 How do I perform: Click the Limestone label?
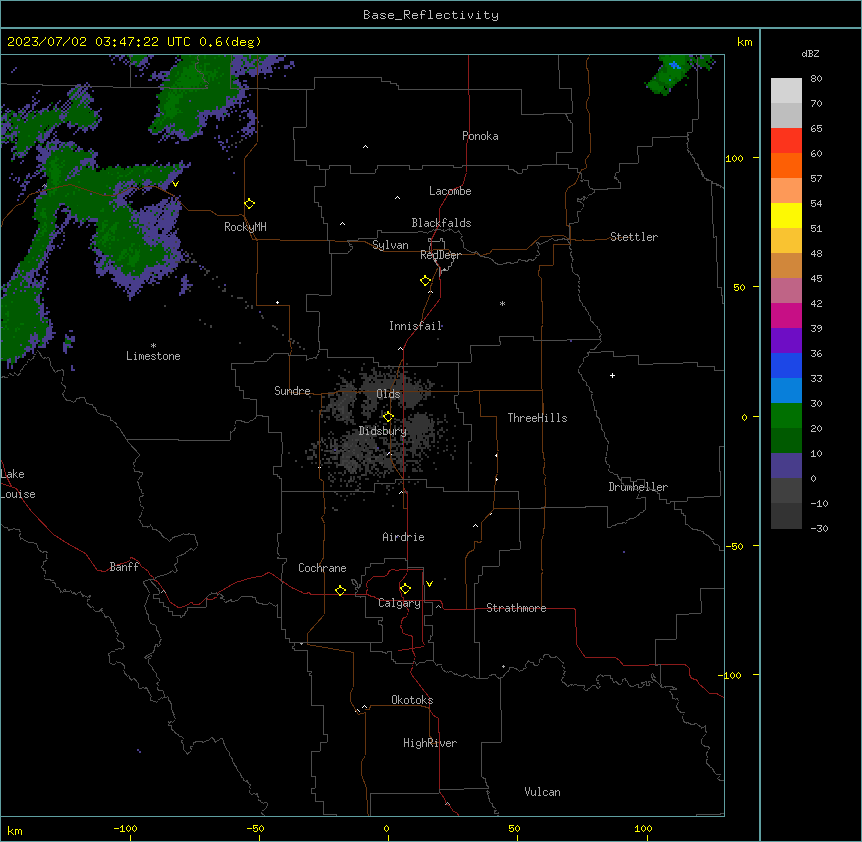click(x=153, y=356)
